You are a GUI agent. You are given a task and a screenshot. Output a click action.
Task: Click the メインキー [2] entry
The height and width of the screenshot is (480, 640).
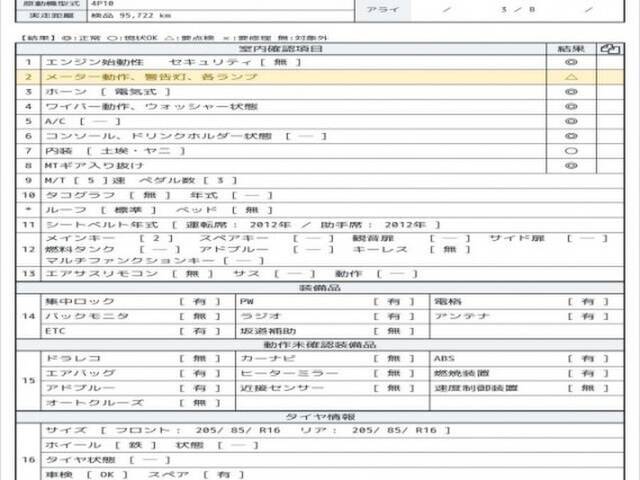[x=109, y=238]
